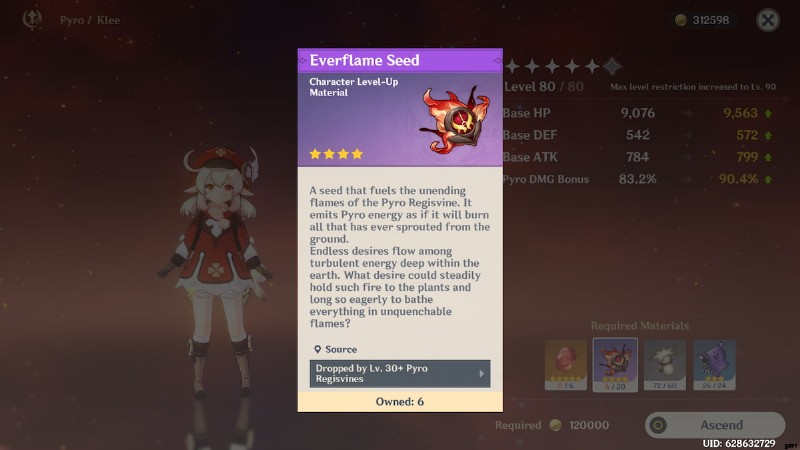This screenshot has width=800, height=450.
Task: Click the Ascend button
Action: (x=714, y=425)
